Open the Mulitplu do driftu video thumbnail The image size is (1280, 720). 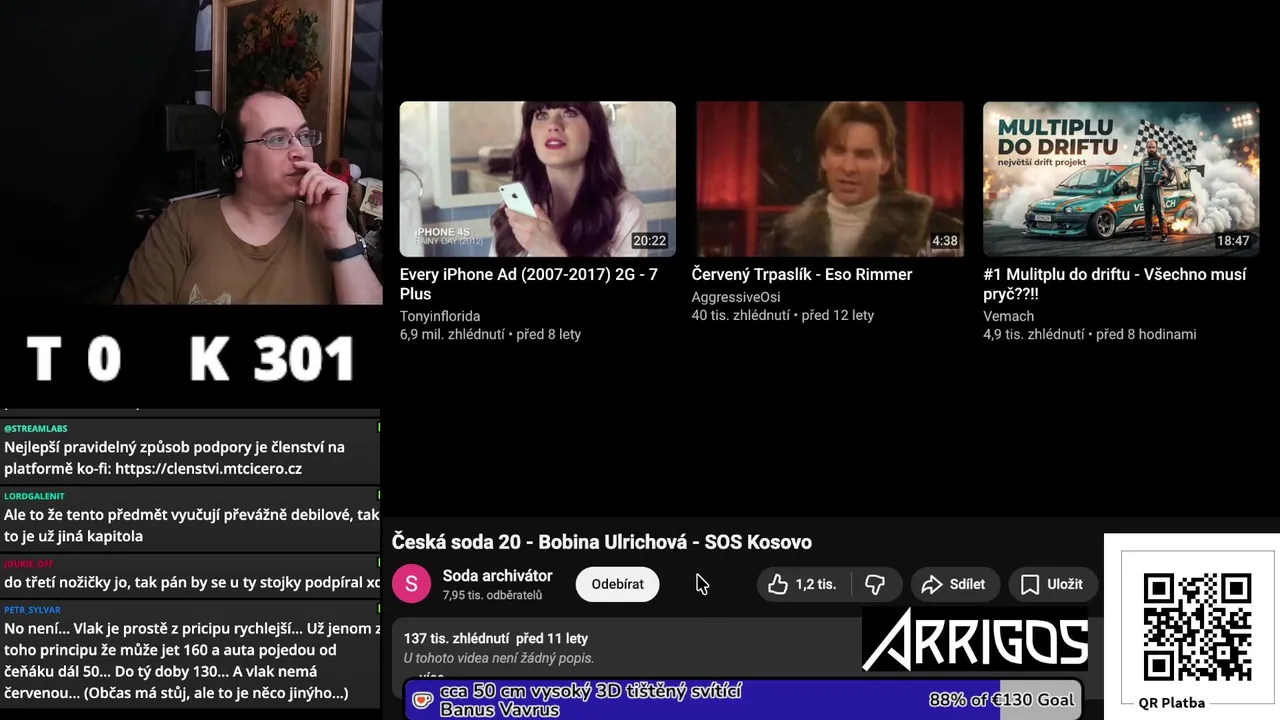[x=1121, y=178]
